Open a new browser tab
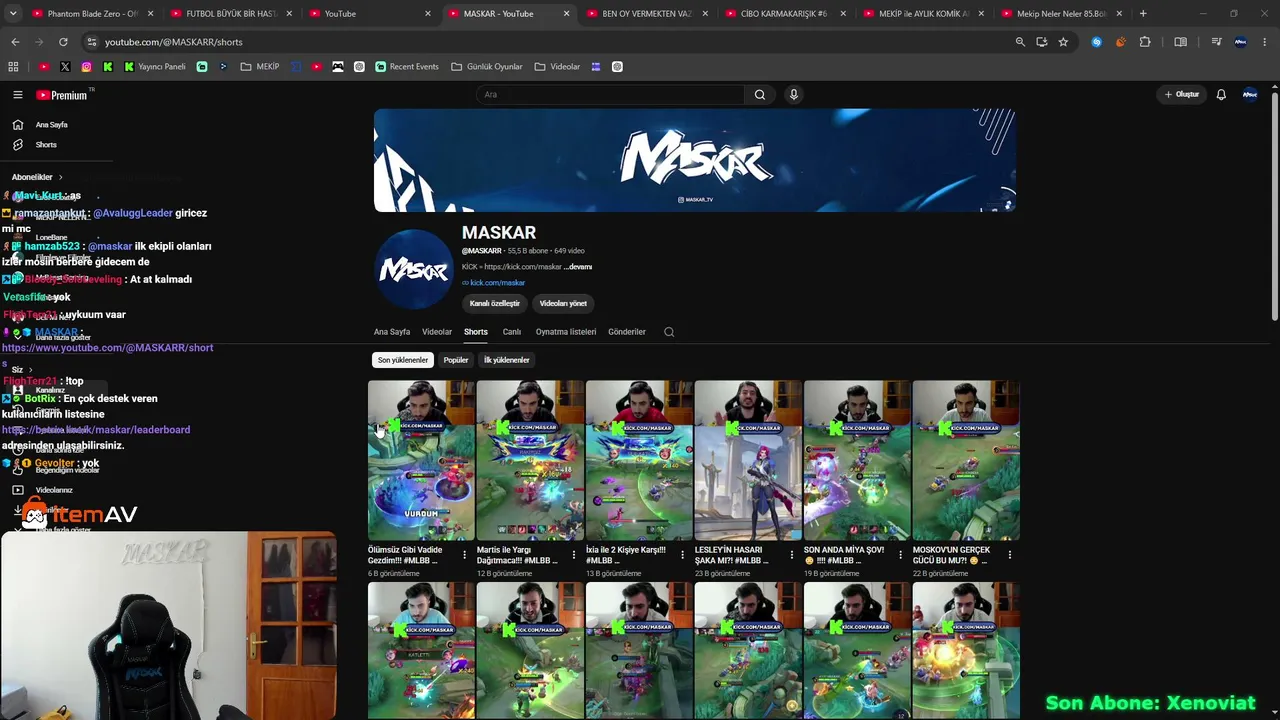Screen dimensions: 1280x720 1143,14
